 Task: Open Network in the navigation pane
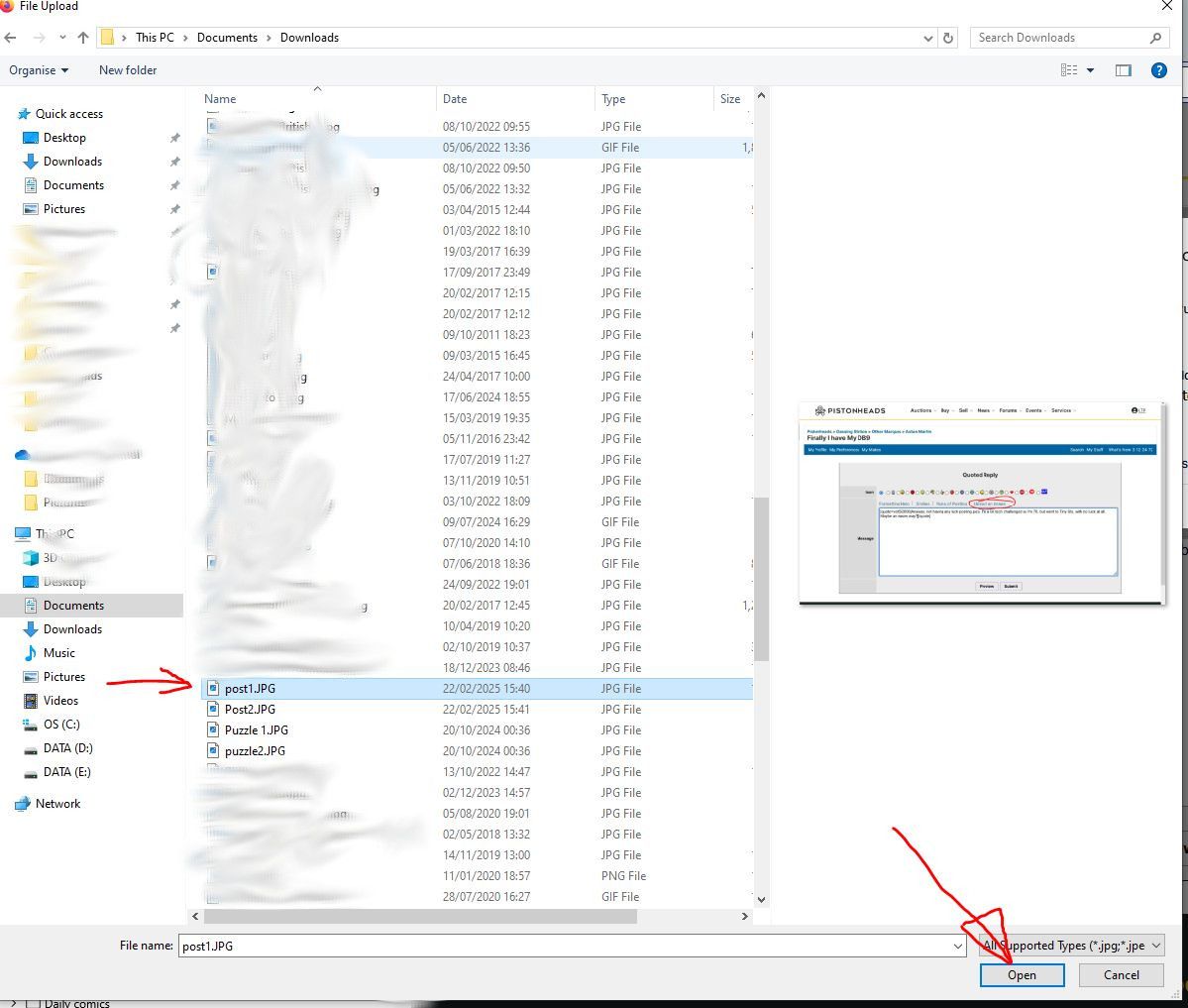point(57,804)
